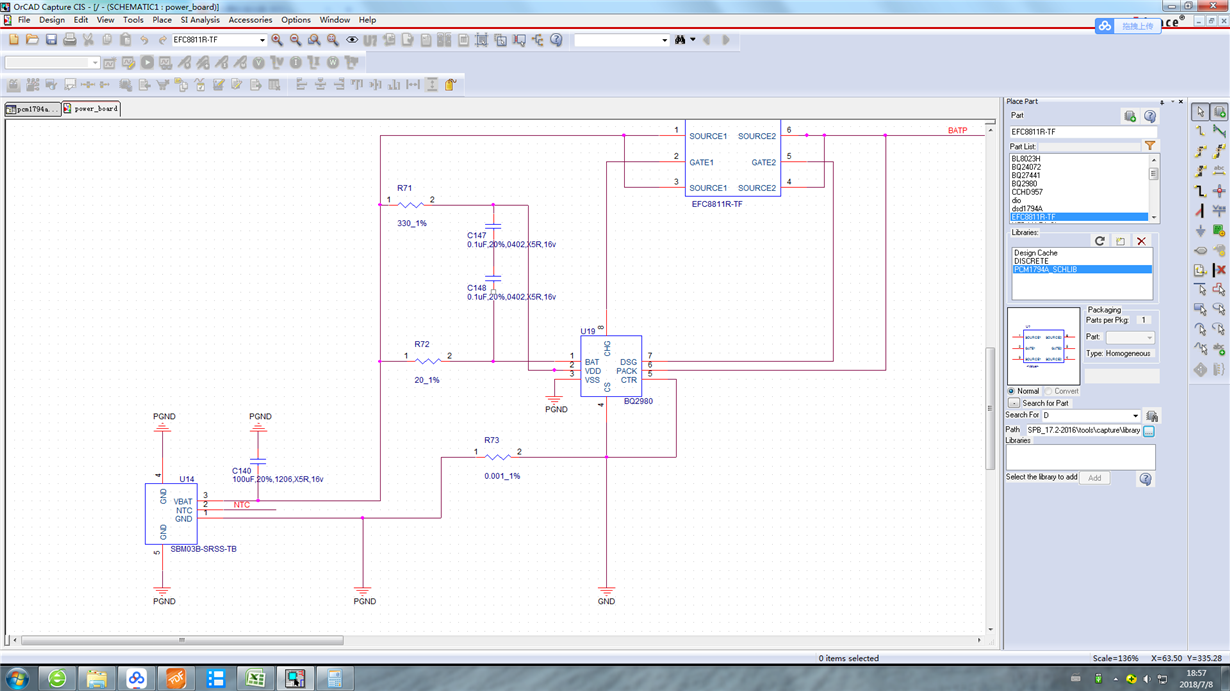
Task: Click the Help question-mark icon in top toolbar
Action: point(556,40)
